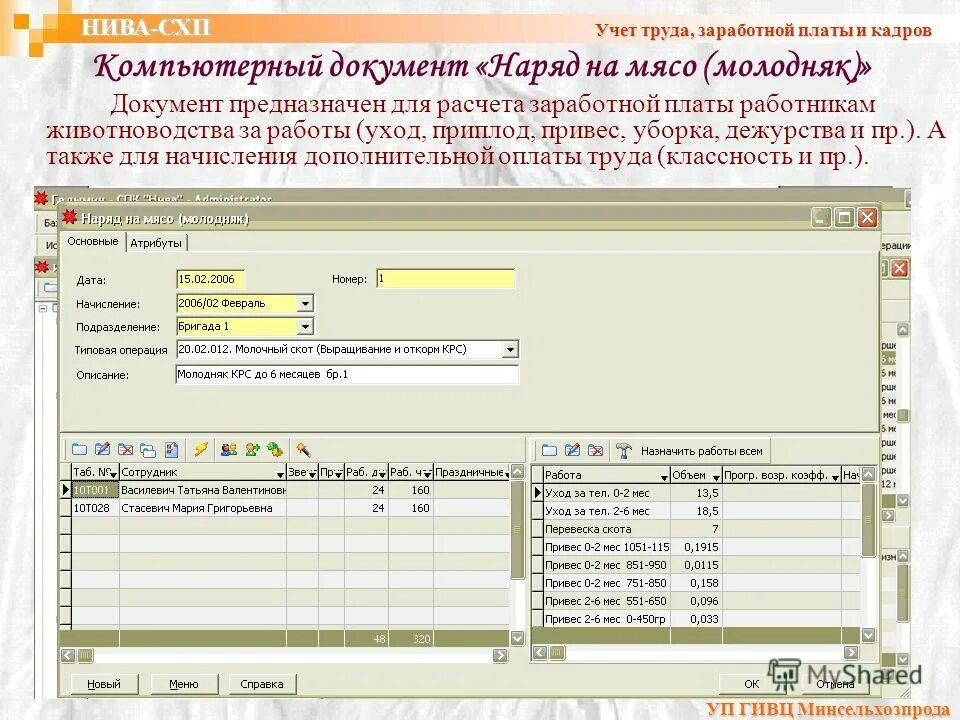The image size is (960, 720).
Task: Expand the Начисление month dropdown
Action: pos(307,301)
